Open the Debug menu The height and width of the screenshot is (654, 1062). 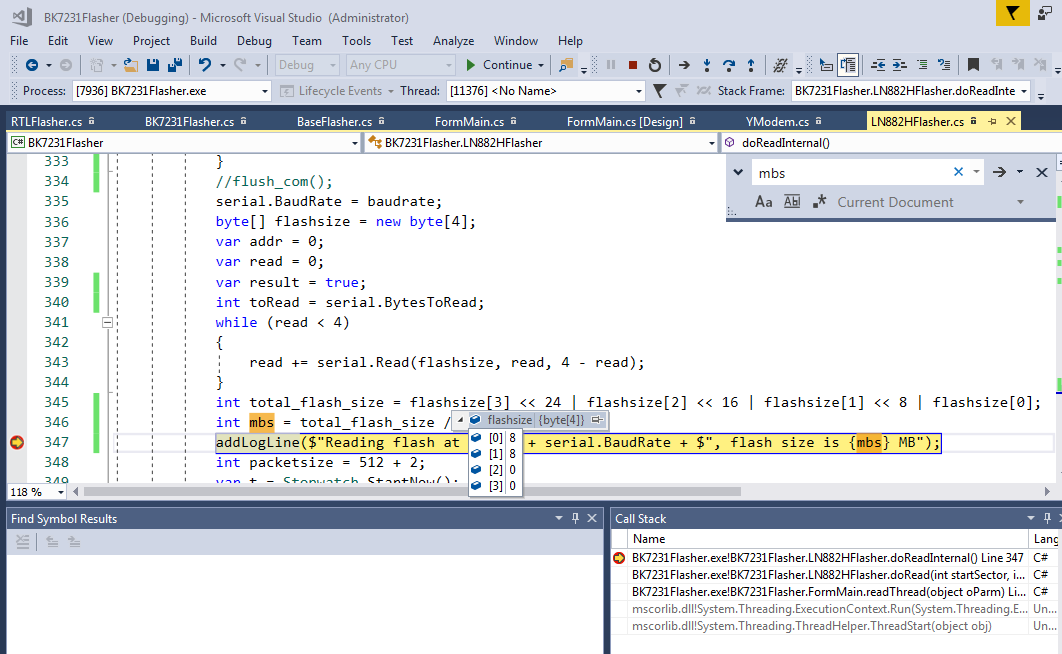coord(254,41)
